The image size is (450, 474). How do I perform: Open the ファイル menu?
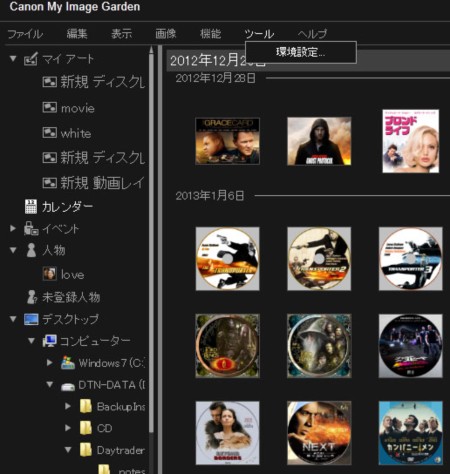tap(25, 34)
